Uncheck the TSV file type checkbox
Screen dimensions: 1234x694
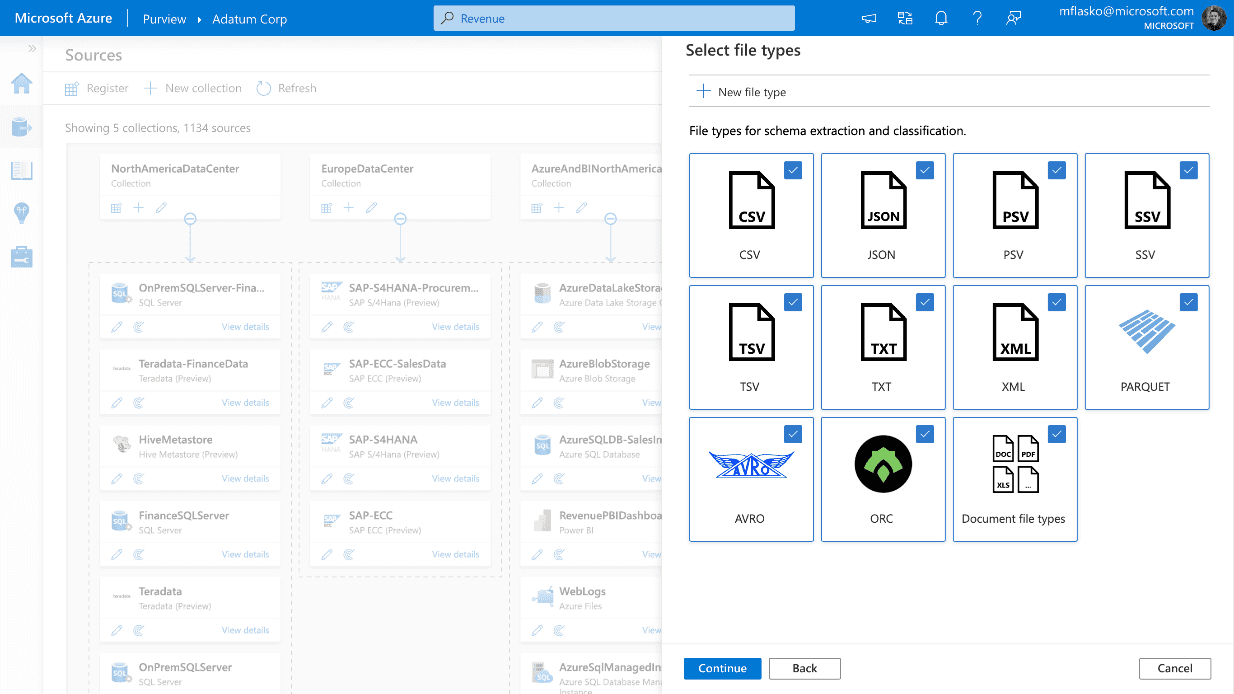(793, 302)
